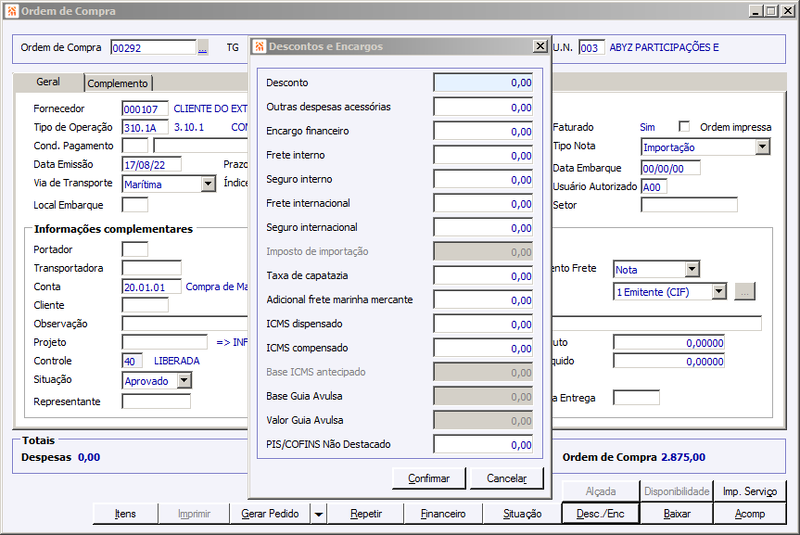Click the Itens button

pyautogui.click(x=126, y=514)
